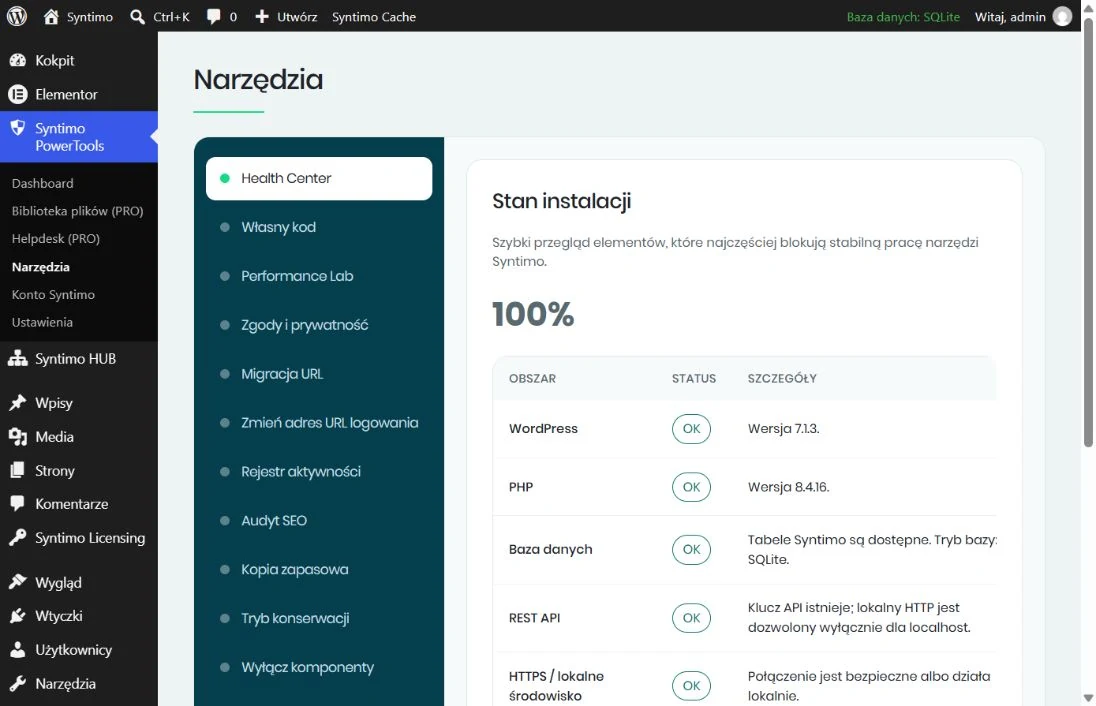The height and width of the screenshot is (706, 1096).
Task: Open Syntimo Cache in admin bar
Action: click(373, 17)
